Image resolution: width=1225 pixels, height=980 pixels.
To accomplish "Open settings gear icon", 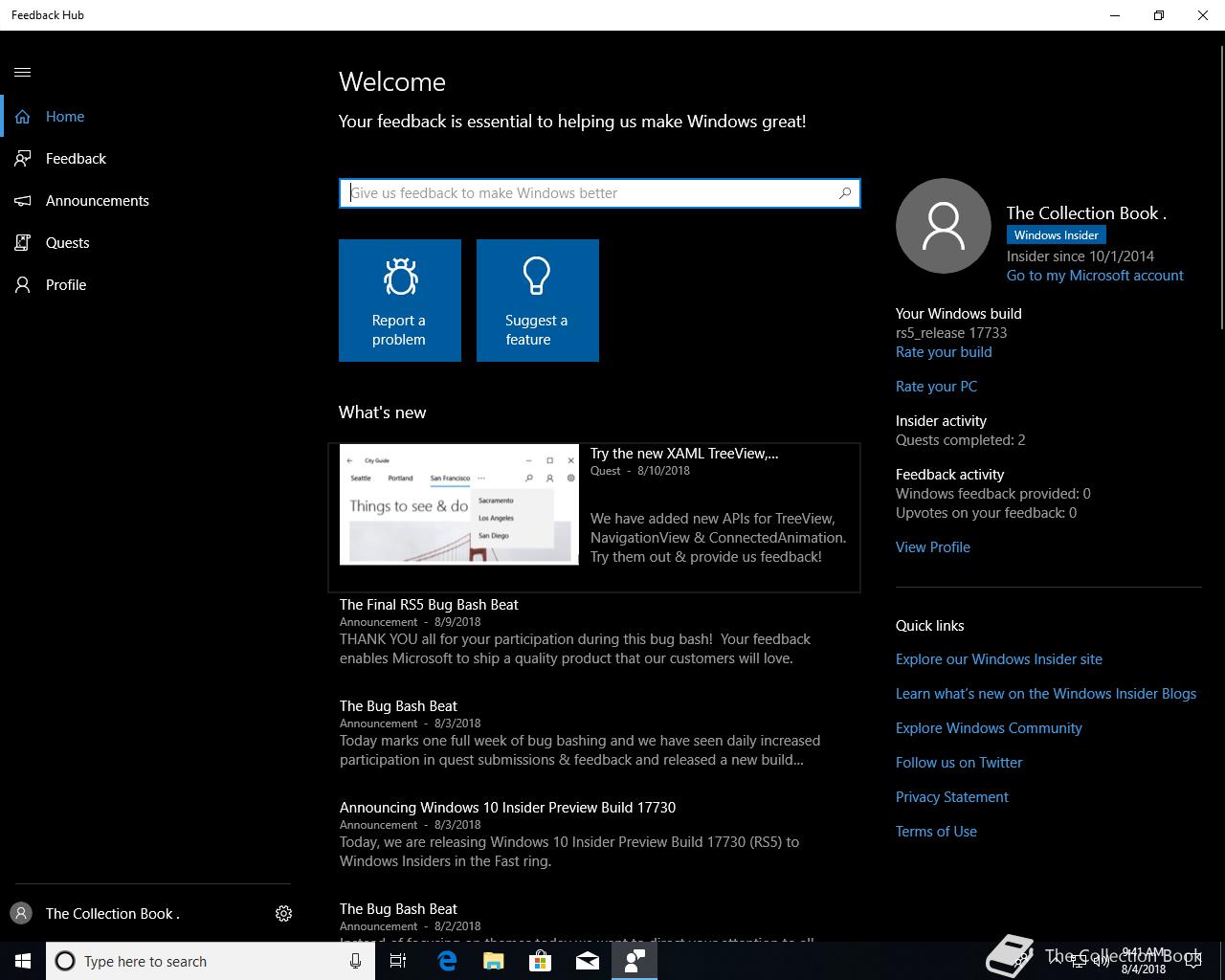I will [283, 914].
